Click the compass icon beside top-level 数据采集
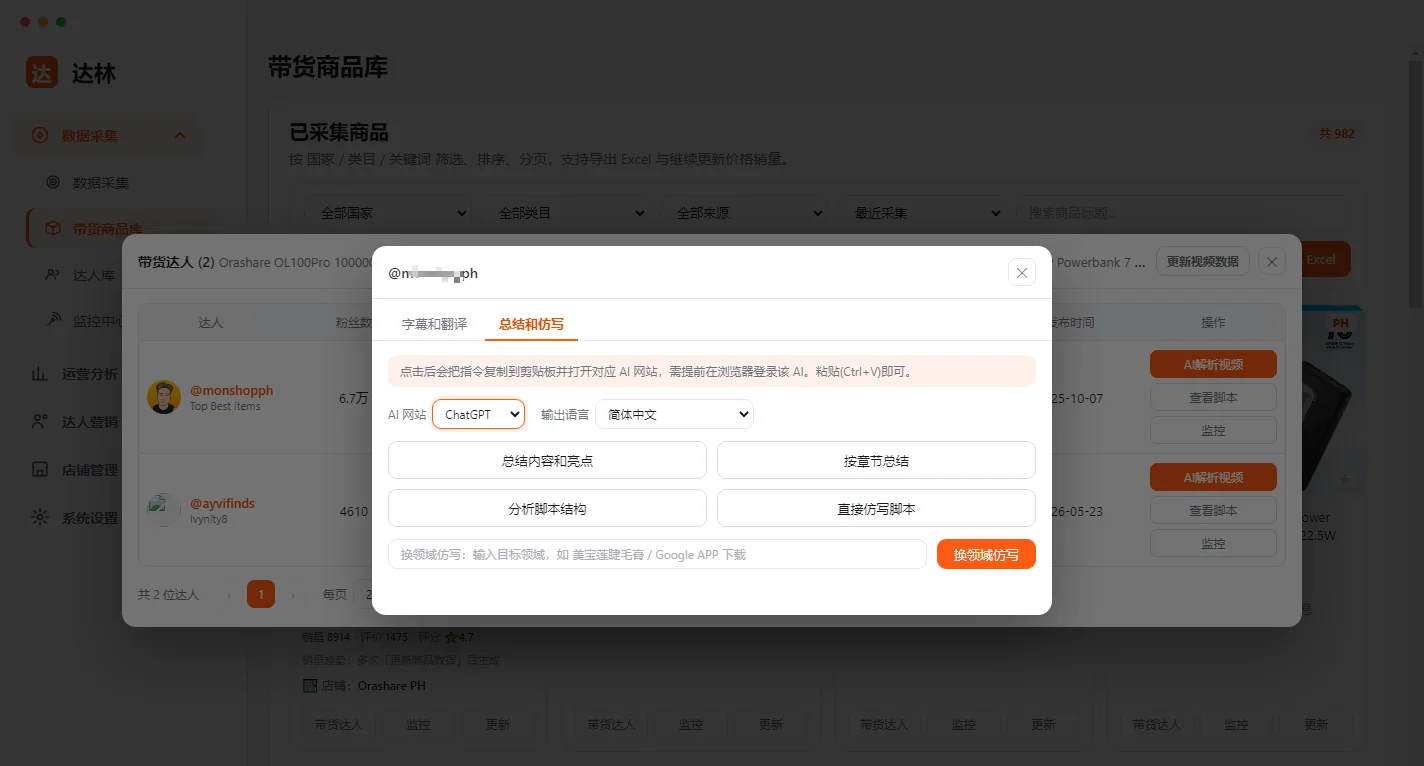1424x766 pixels. pyautogui.click(x=40, y=135)
